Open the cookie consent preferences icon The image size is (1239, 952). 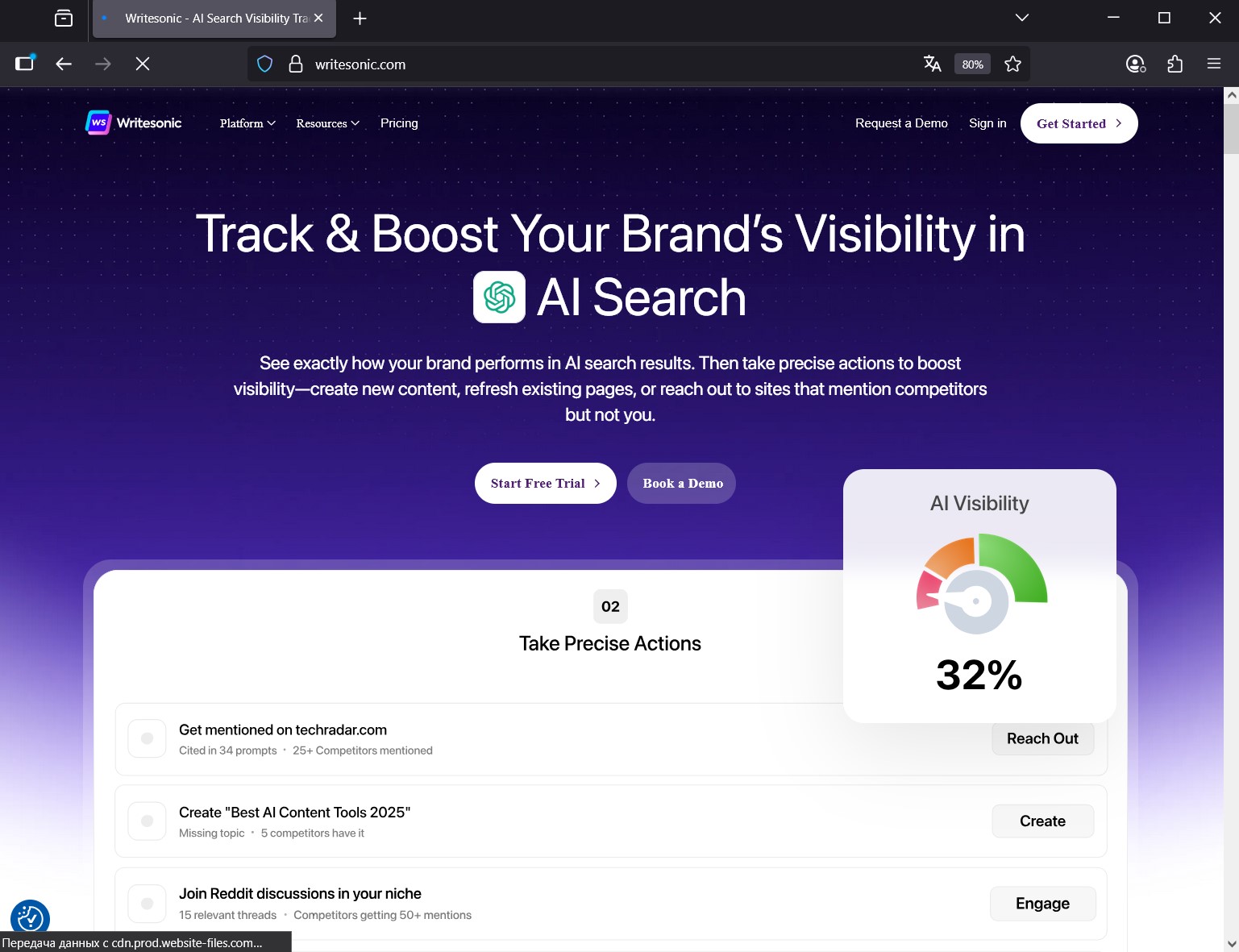(30, 918)
